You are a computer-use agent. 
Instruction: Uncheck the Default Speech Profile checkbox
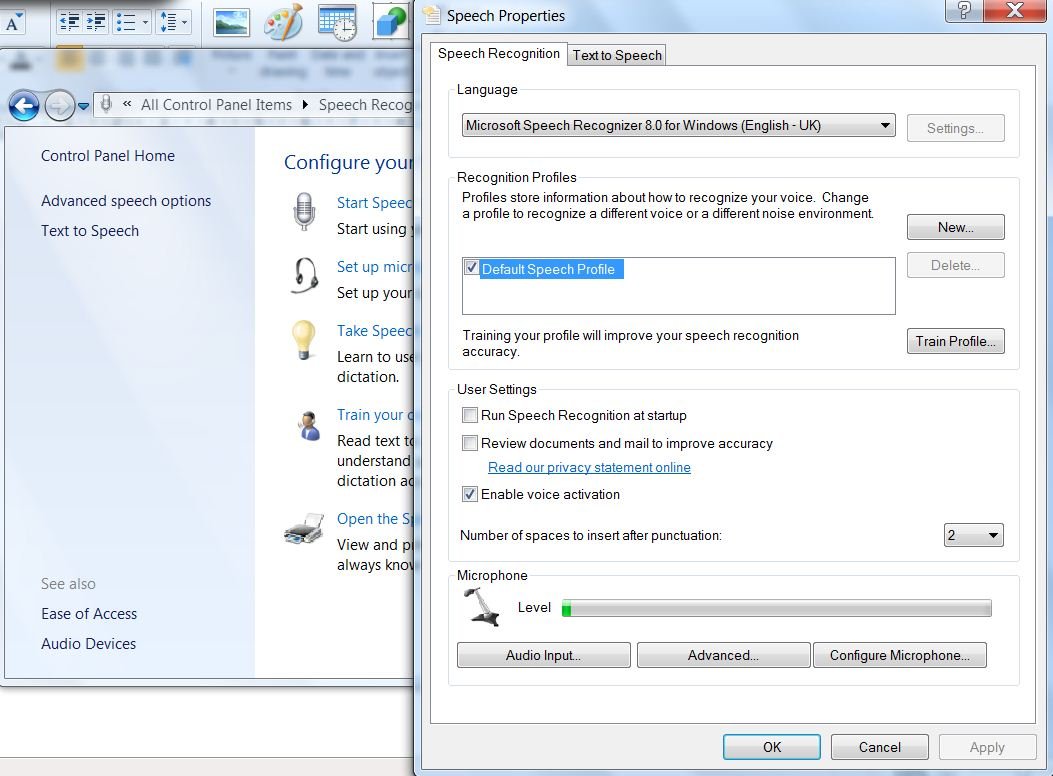(x=471, y=267)
